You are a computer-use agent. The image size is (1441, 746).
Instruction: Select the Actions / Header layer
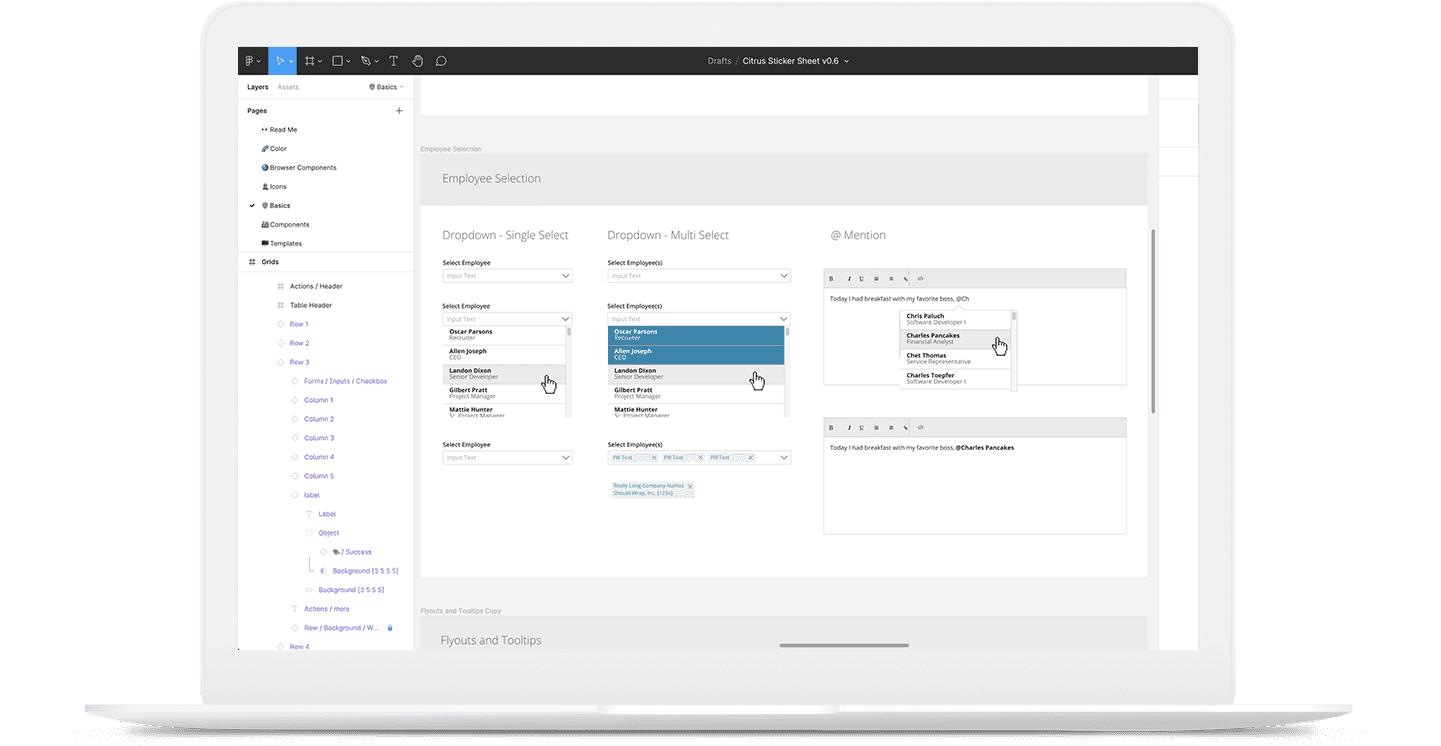point(316,287)
